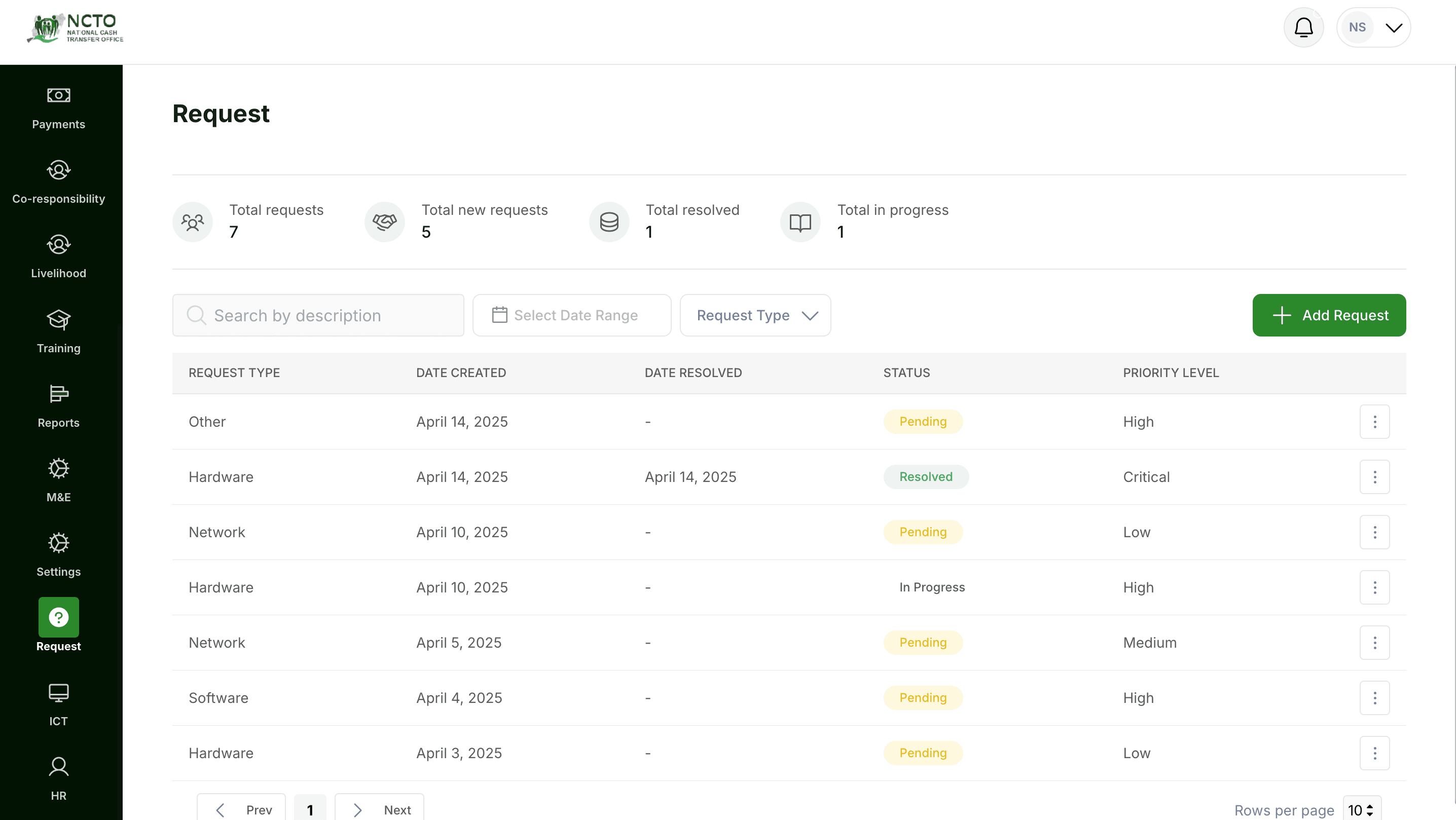Open Reports from the sidebar

(x=58, y=407)
